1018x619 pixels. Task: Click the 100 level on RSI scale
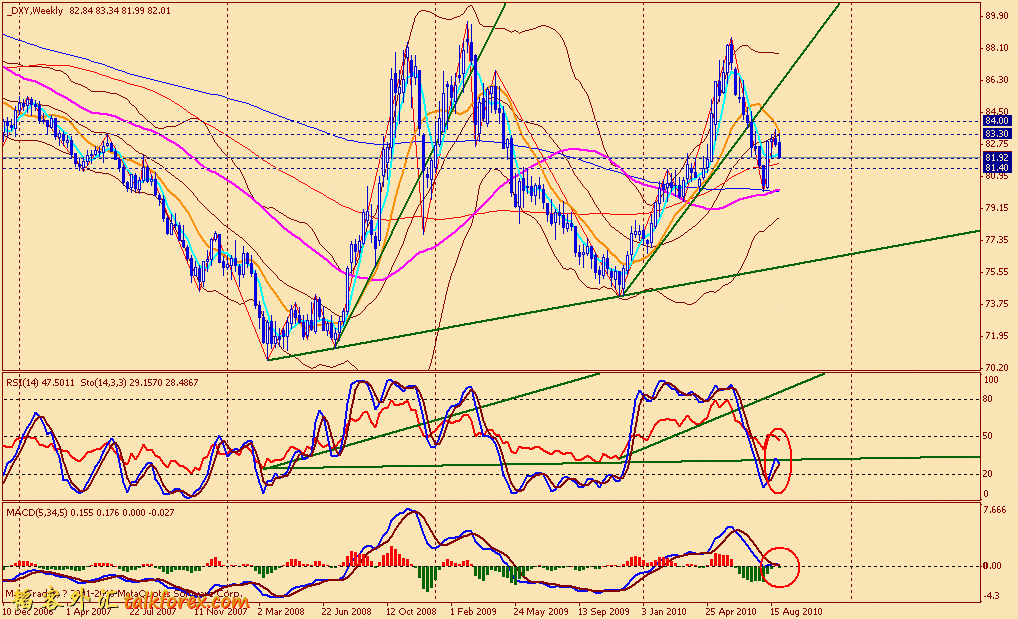pos(991,380)
